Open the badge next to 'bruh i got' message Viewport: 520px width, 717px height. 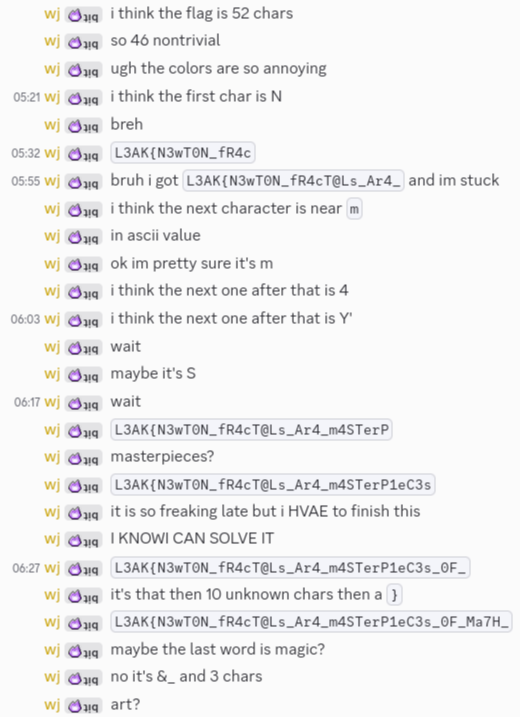(83, 182)
